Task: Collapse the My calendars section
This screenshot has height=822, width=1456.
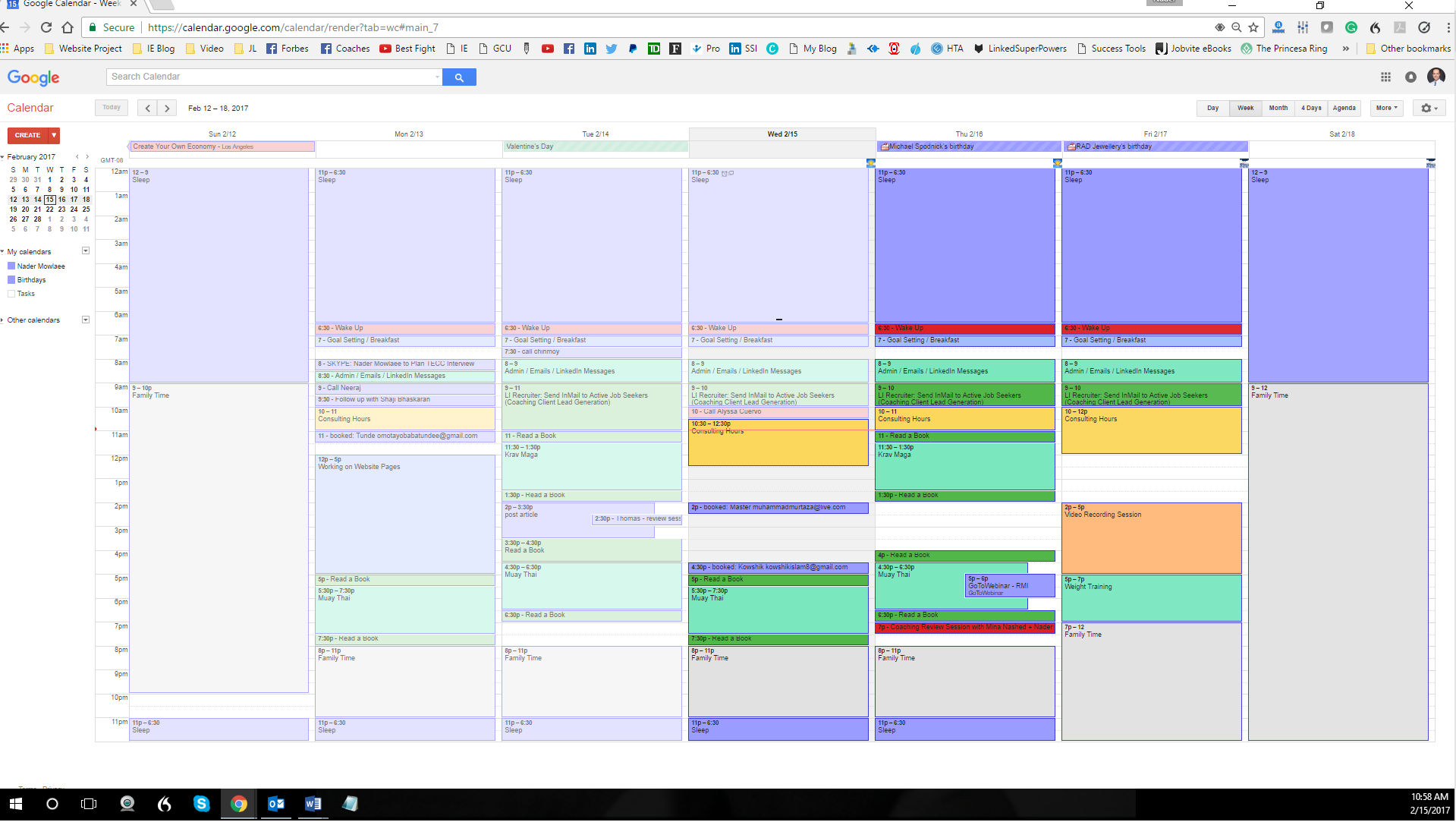Action: [x=3, y=251]
